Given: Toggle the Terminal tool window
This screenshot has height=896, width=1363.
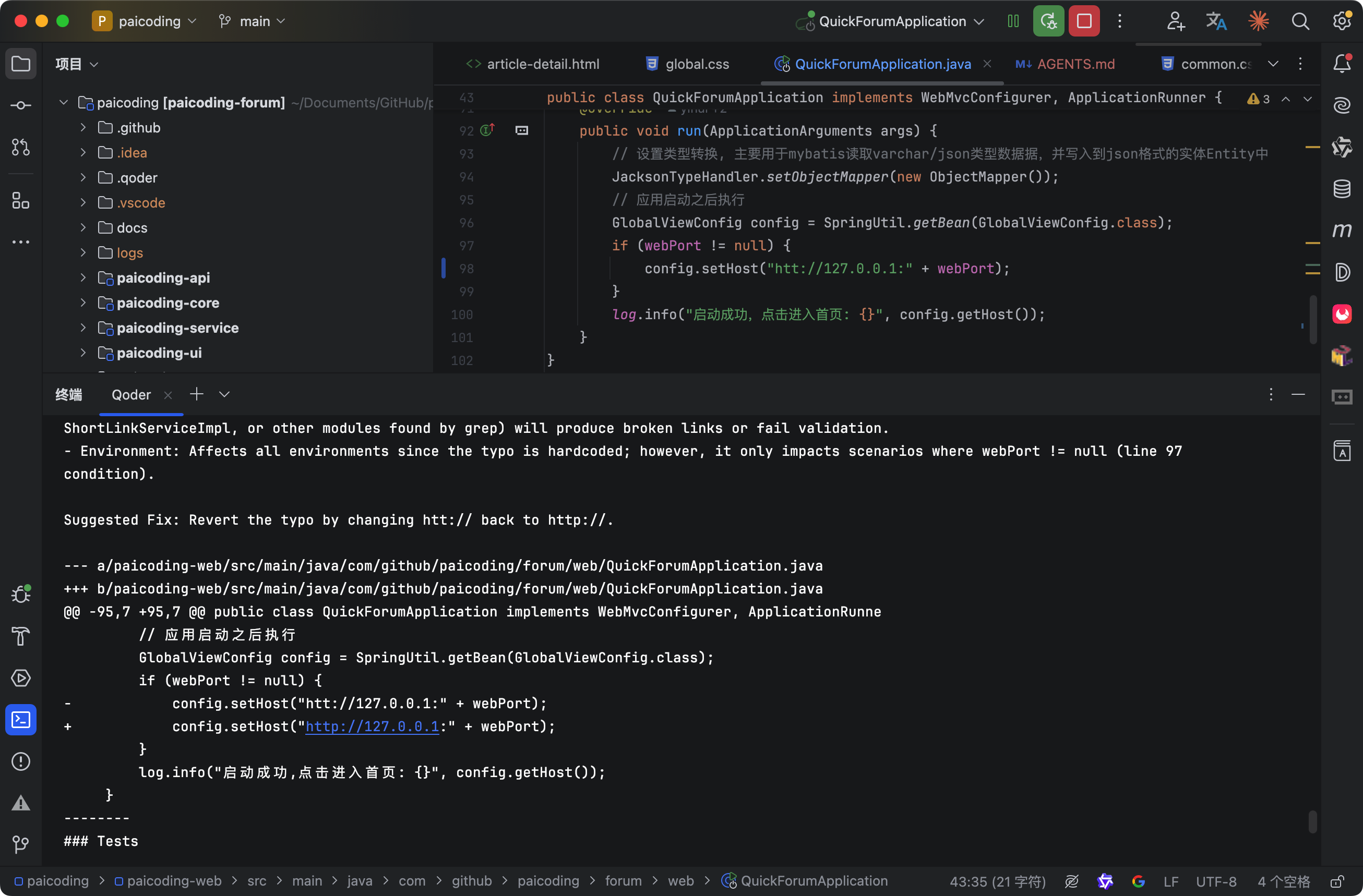Looking at the screenshot, I should tap(21, 720).
